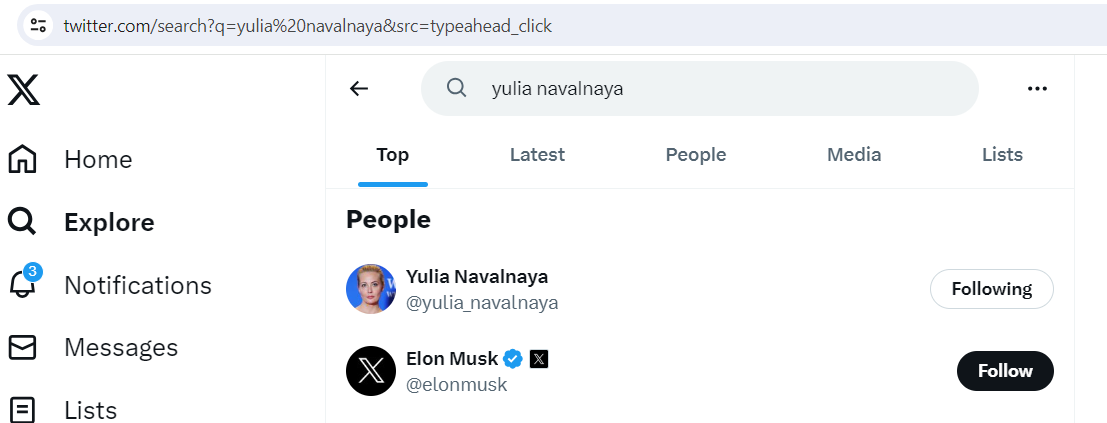Image resolution: width=1107 pixels, height=423 pixels.
Task: Open Elon Musk's profile name link
Action: point(451,358)
